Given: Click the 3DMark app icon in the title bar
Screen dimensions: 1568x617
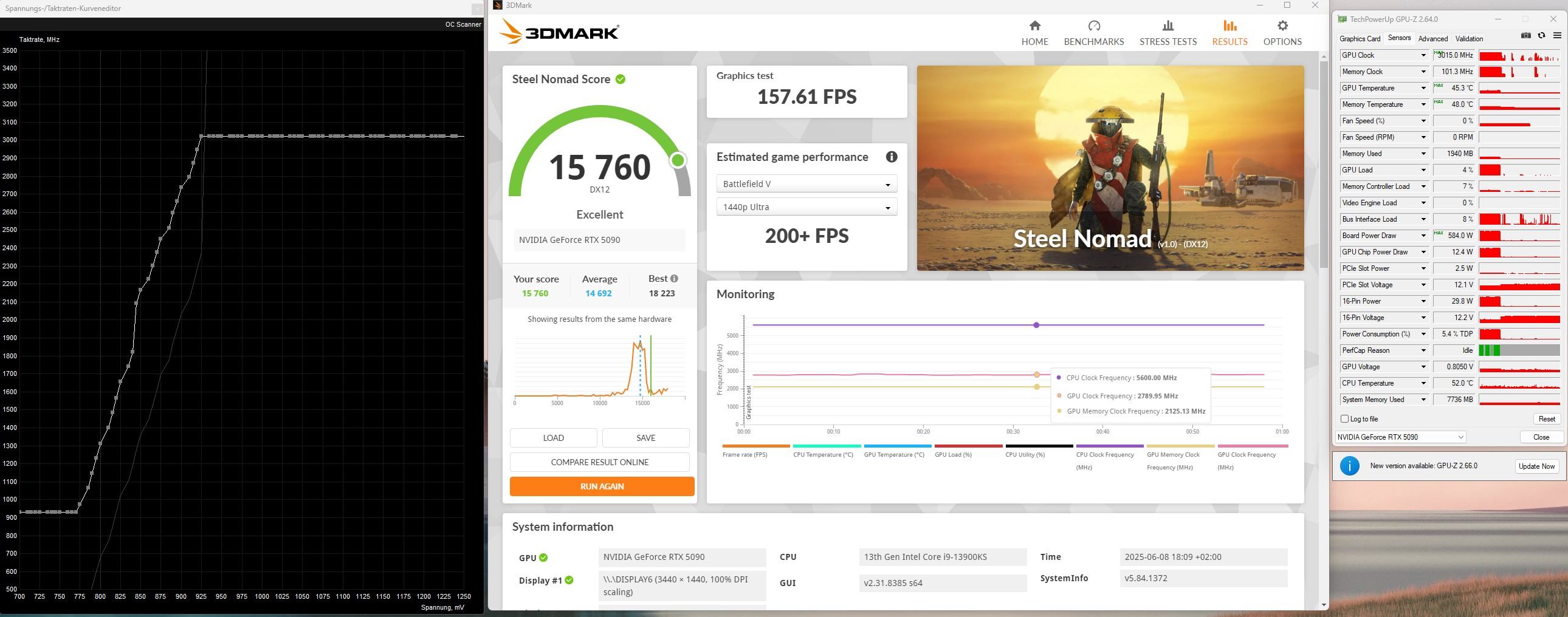Looking at the screenshot, I should [x=498, y=5].
